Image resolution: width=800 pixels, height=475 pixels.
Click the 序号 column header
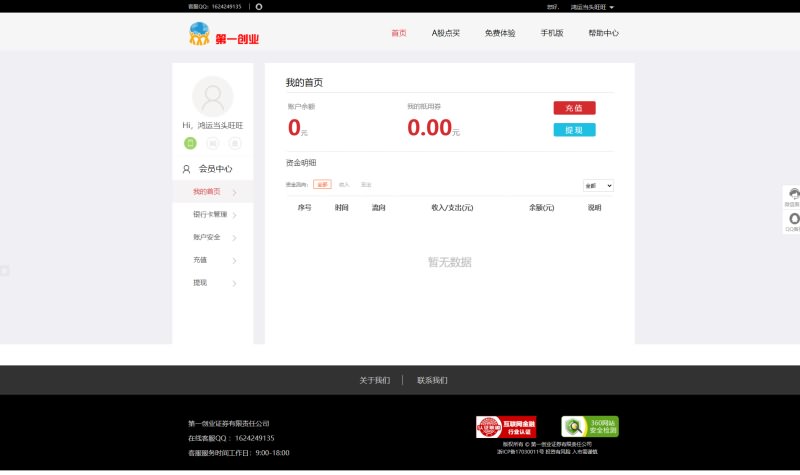pos(304,208)
